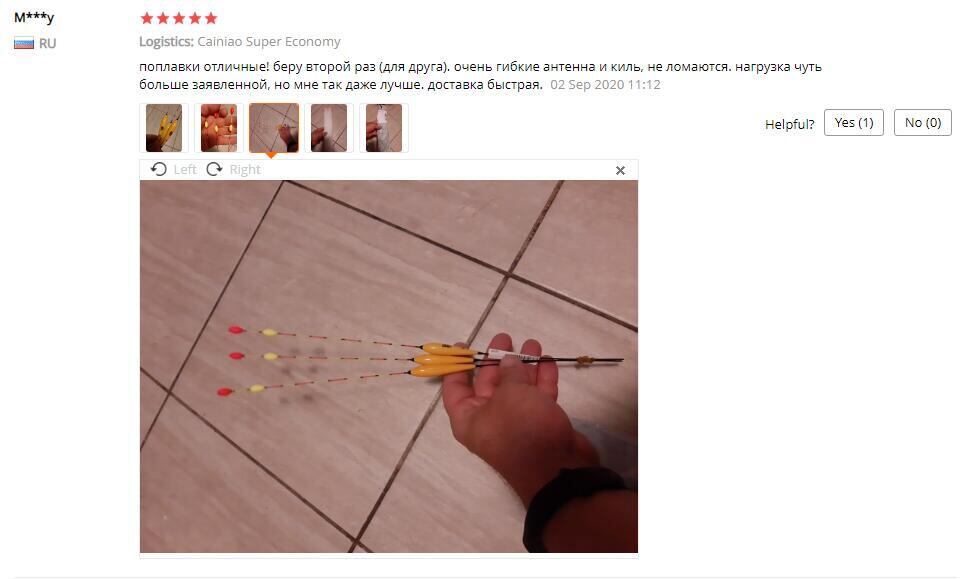Click the reviewer name M***y

click(x=34, y=17)
